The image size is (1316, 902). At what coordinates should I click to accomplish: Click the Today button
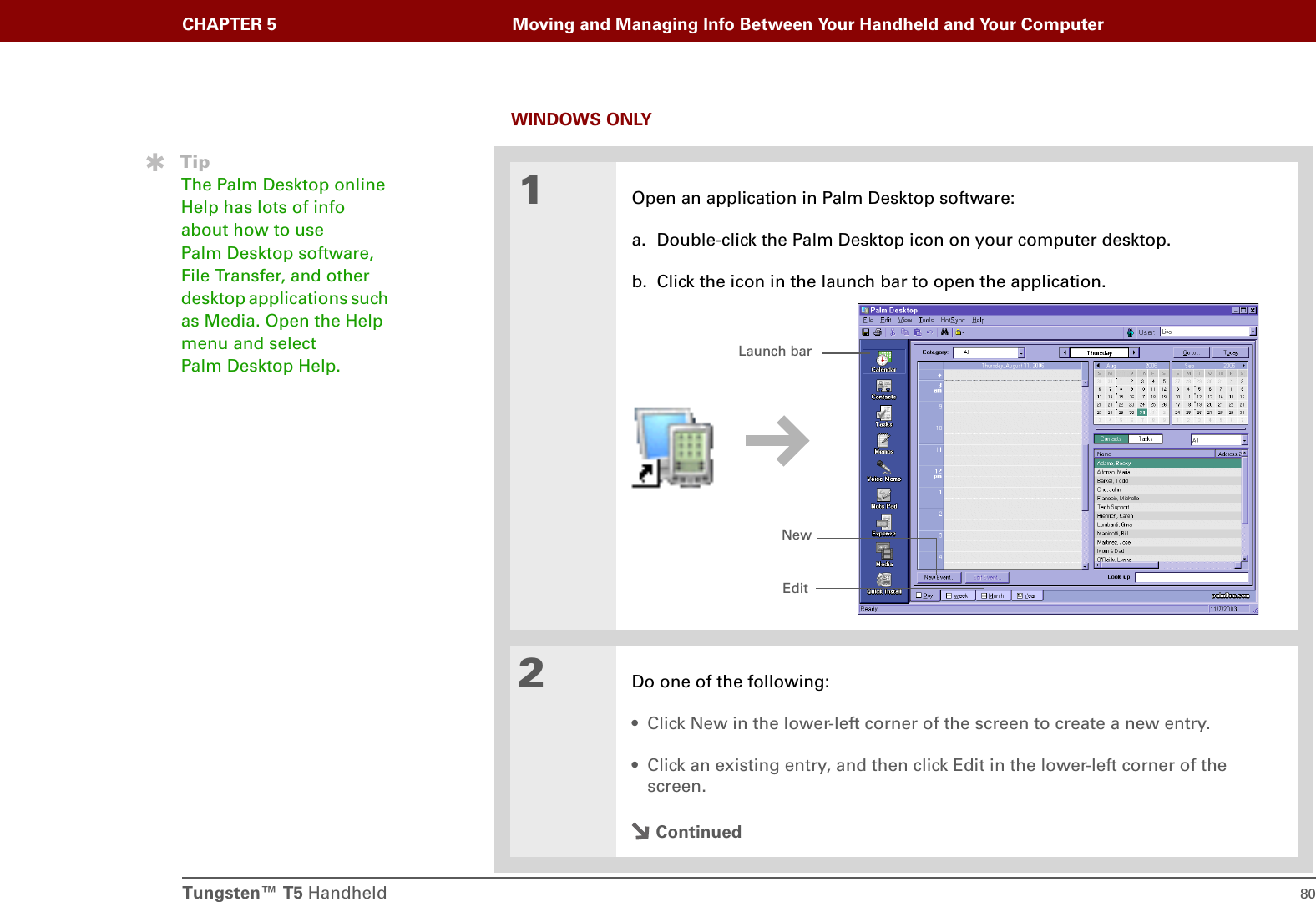coord(1231,352)
